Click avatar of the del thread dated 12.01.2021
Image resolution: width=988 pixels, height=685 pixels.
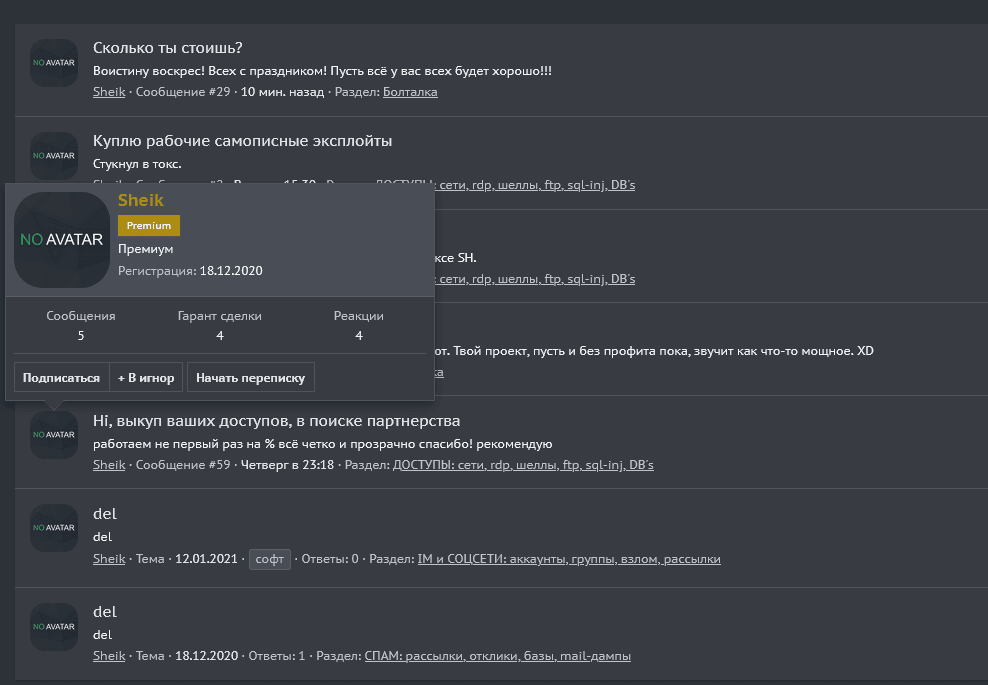tap(54, 528)
